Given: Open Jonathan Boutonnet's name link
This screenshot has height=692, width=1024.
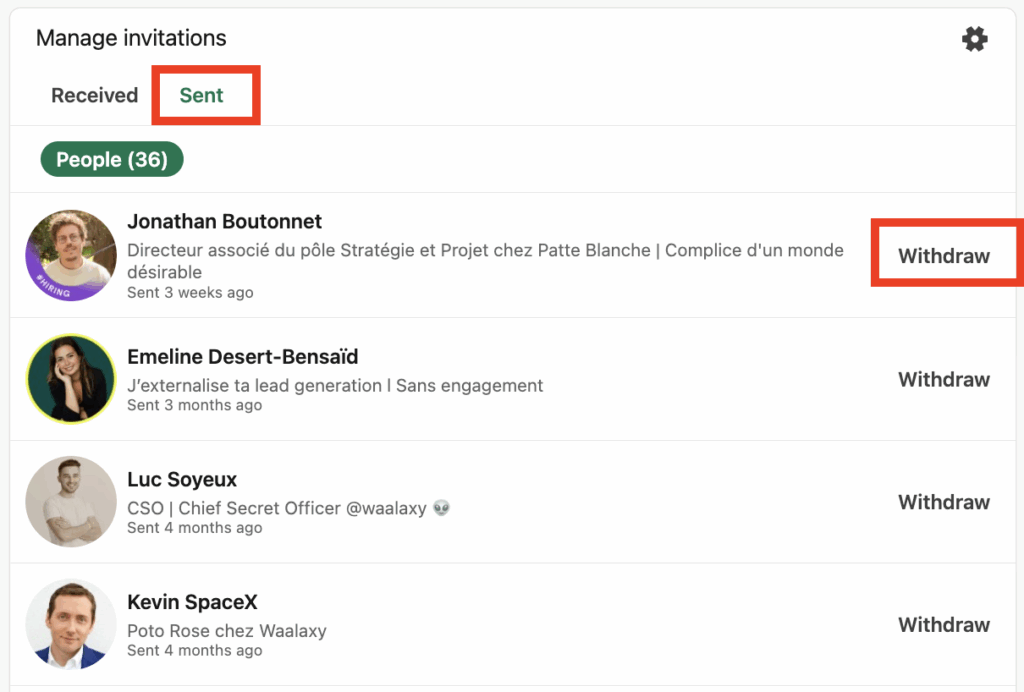Looking at the screenshot, I should pos(224,222).
